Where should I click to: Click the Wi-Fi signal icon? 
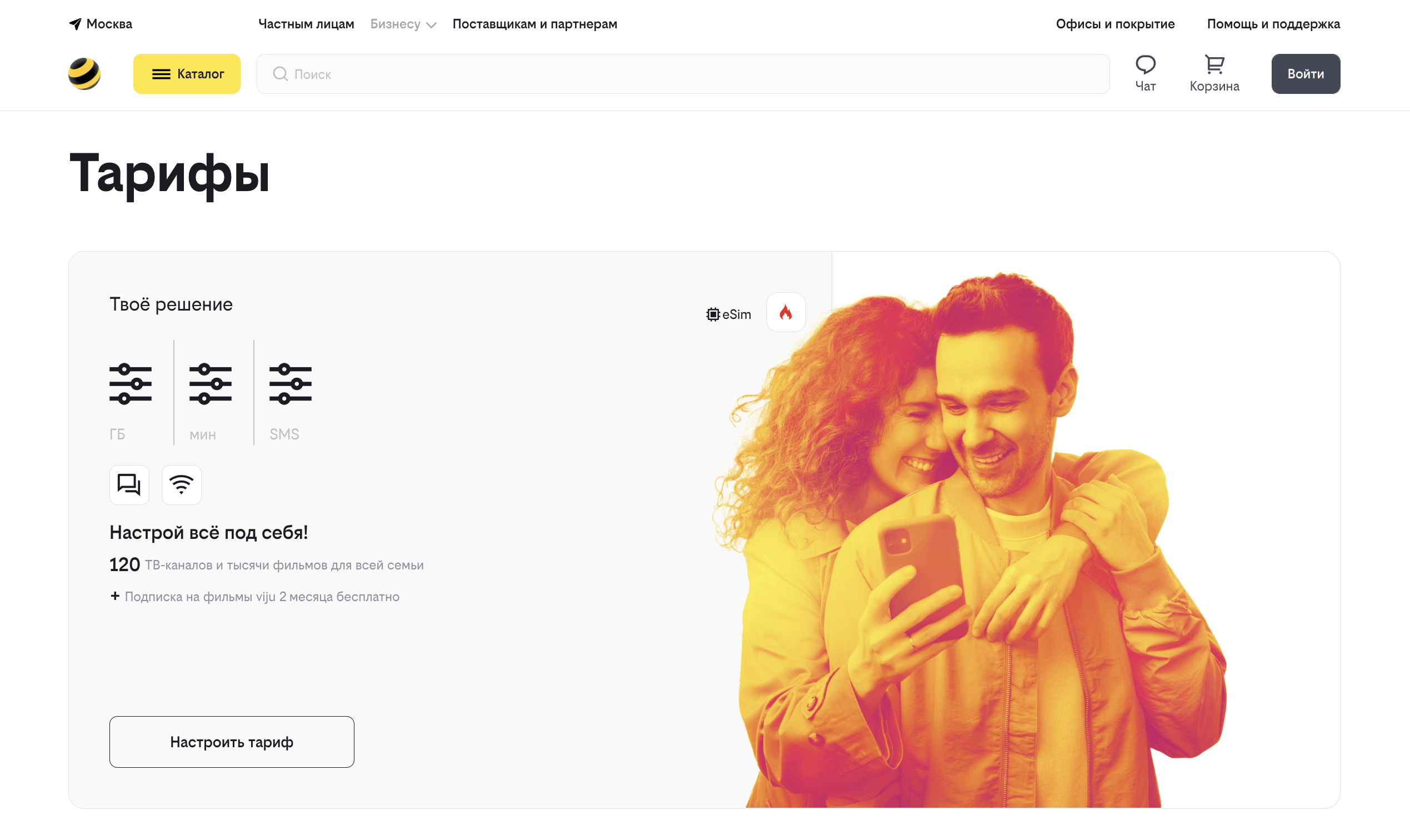click(x=181, y=484)
